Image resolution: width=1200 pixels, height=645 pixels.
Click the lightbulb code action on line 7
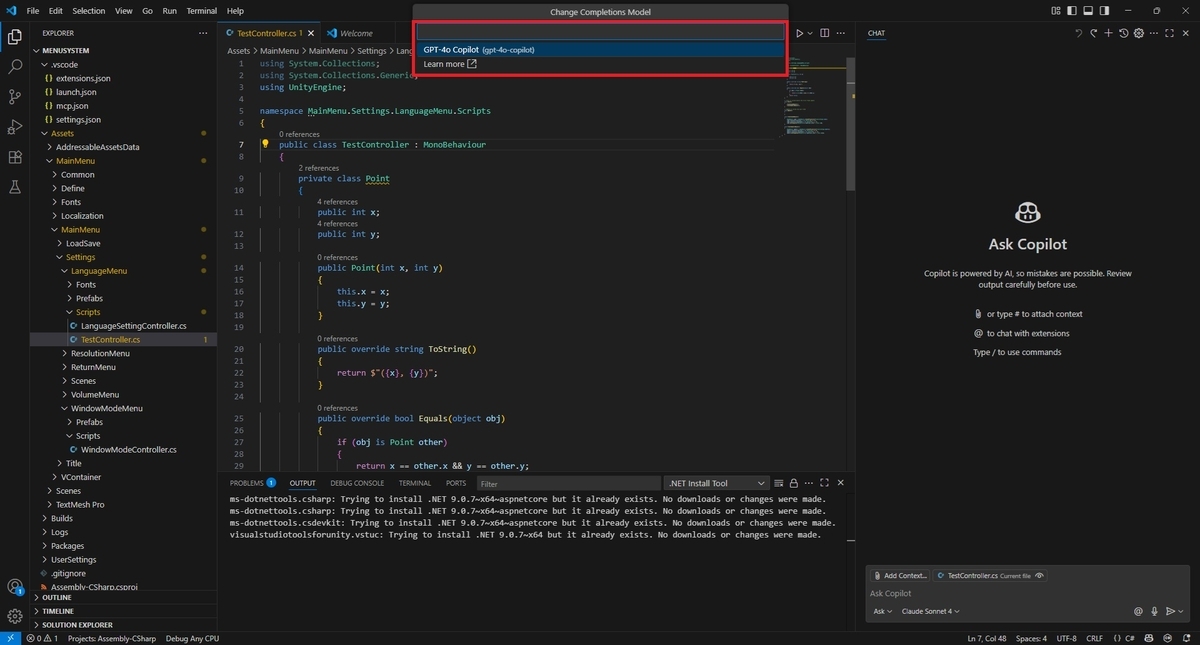266,144
